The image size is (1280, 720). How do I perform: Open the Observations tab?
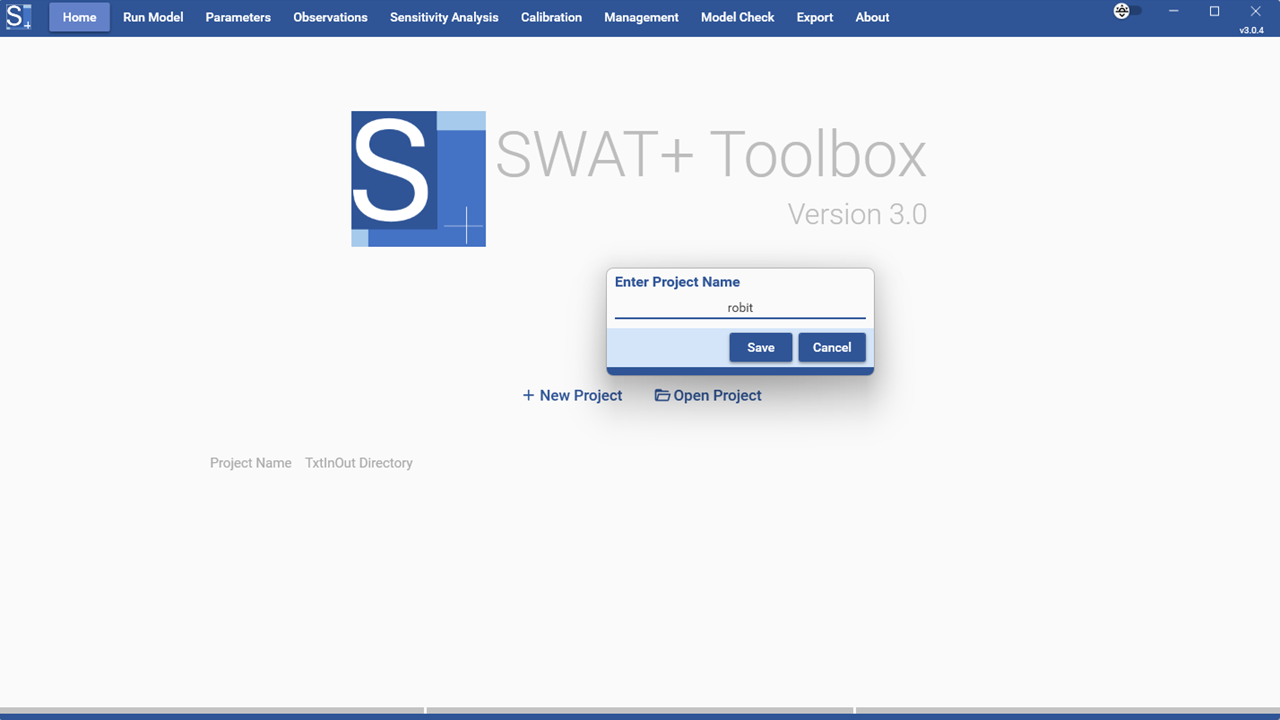pos(330,17)
